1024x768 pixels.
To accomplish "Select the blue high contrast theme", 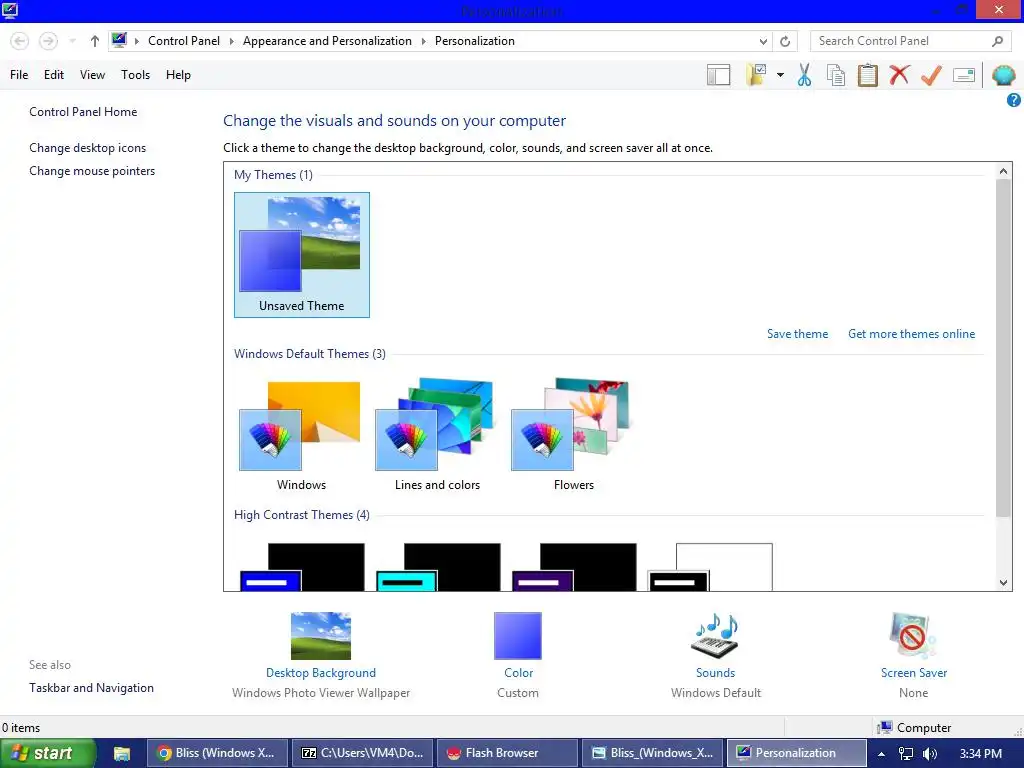I will (302, 567).
